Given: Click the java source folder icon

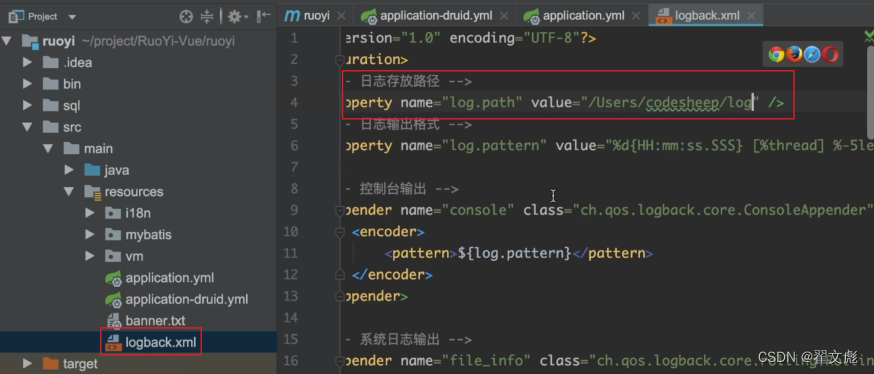Looking at the screenshot, I should pos(92,170).
